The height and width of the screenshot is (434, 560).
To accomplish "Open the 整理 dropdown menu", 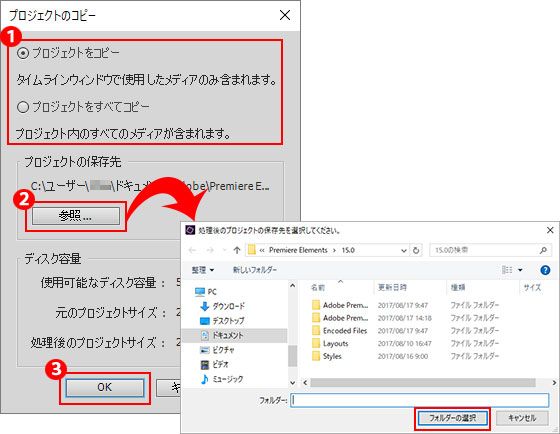I will 202,270.
